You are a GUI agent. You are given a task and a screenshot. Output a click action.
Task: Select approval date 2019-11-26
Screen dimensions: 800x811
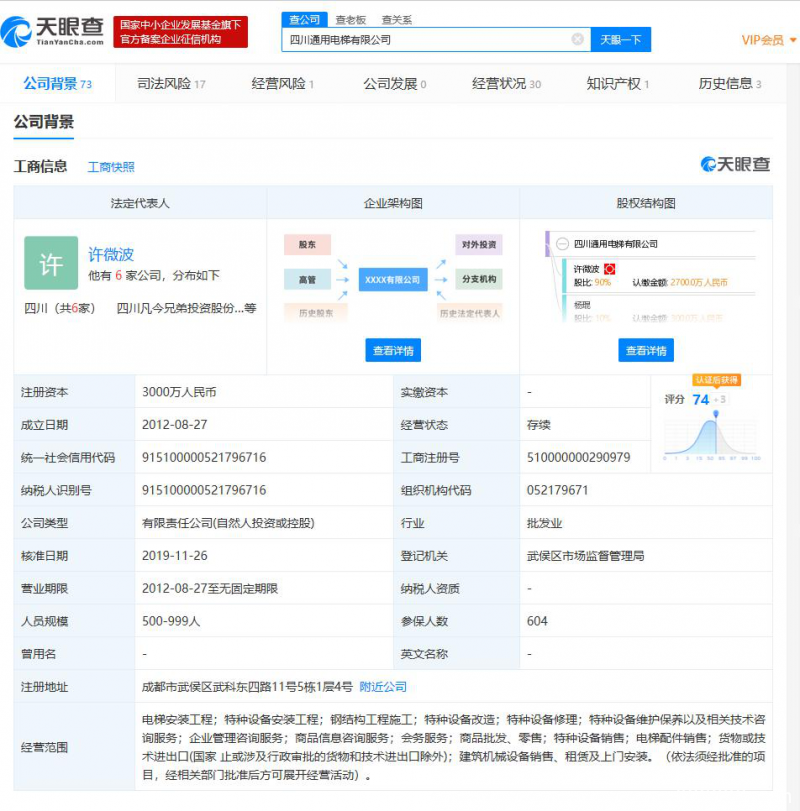tap(174, 555)
